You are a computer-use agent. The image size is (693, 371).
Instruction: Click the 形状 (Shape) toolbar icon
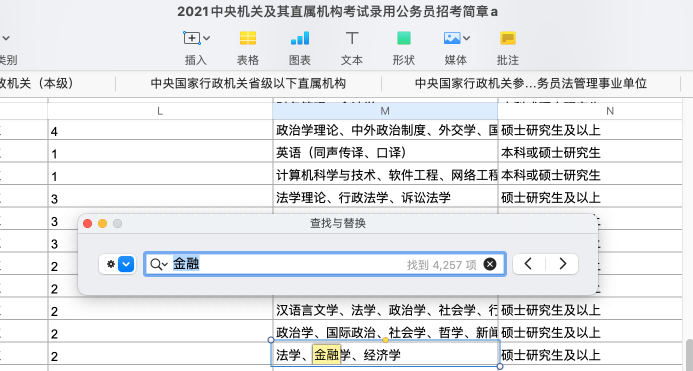coord(404,38)
